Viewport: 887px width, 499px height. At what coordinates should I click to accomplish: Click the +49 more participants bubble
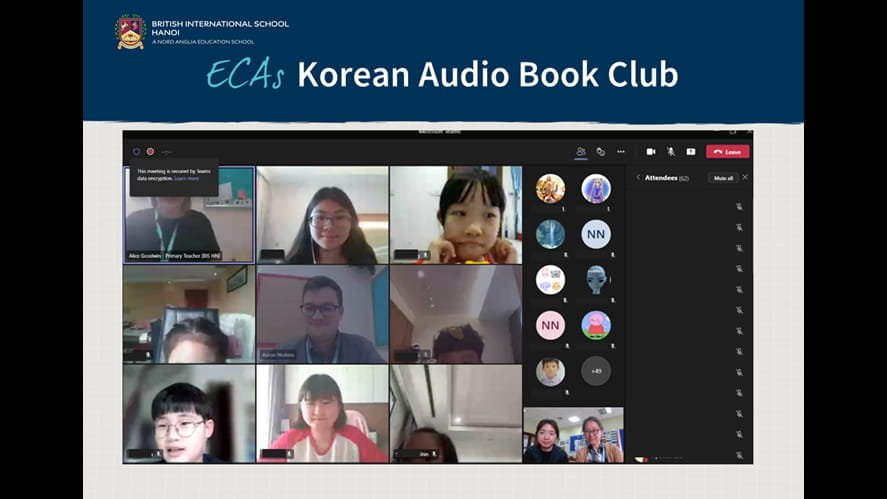[596, 371]
